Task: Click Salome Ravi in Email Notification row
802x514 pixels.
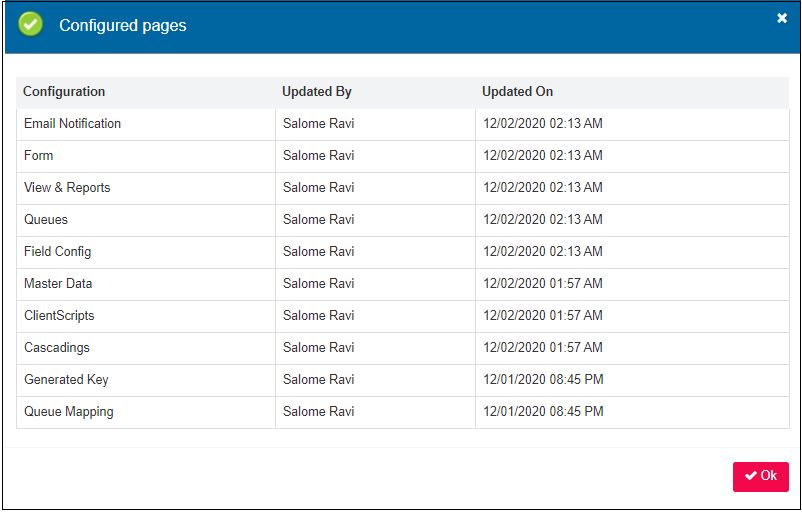Action: [318, 124]
